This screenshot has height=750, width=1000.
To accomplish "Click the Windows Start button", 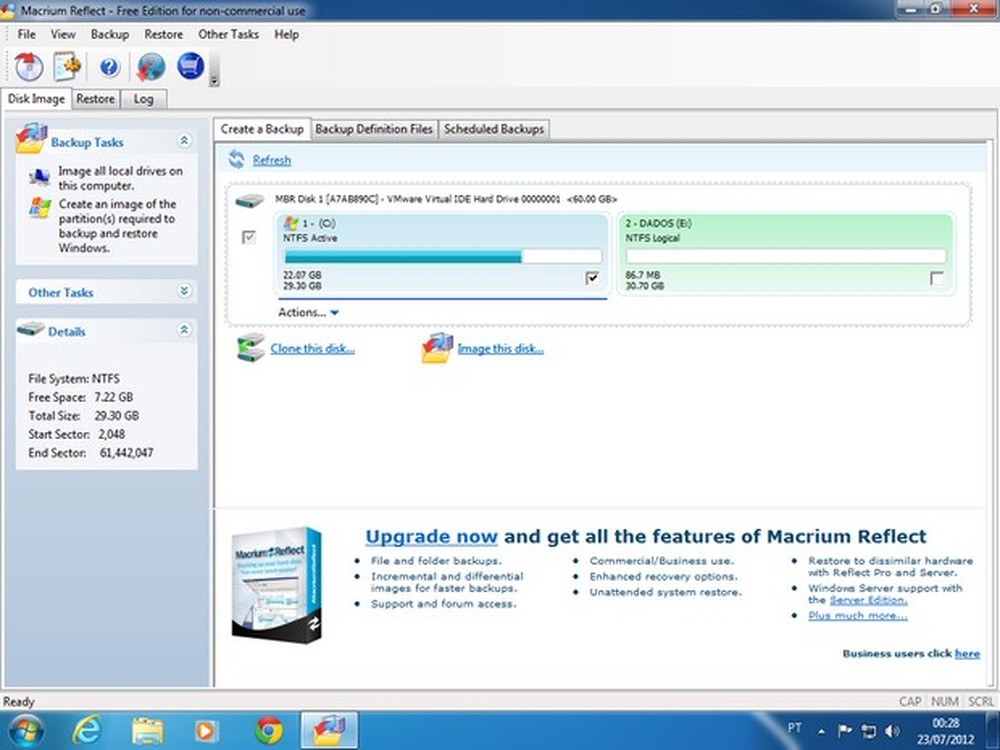I will click(x=26, y=731).
